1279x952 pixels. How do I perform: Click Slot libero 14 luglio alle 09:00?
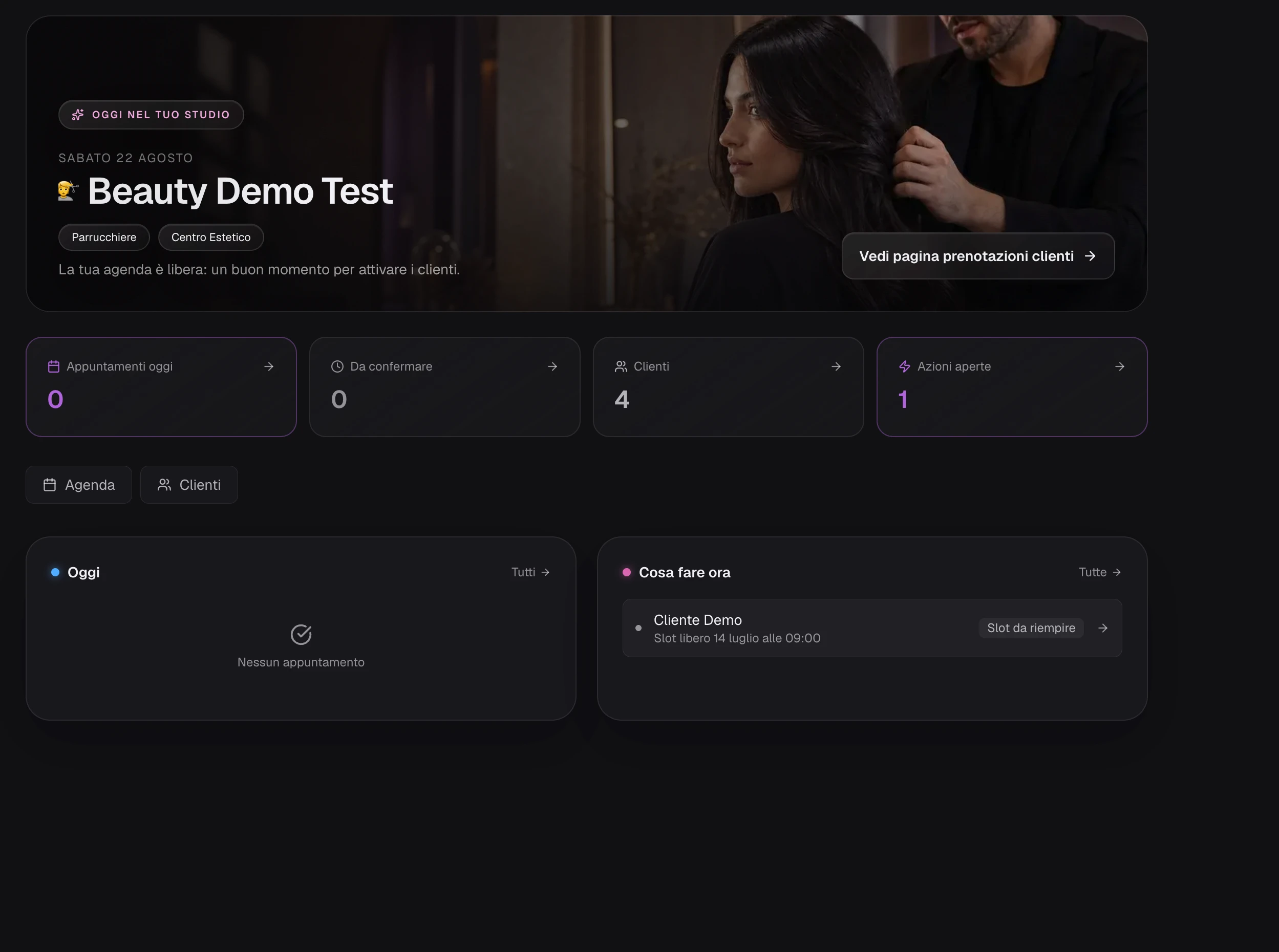point(737,638)
